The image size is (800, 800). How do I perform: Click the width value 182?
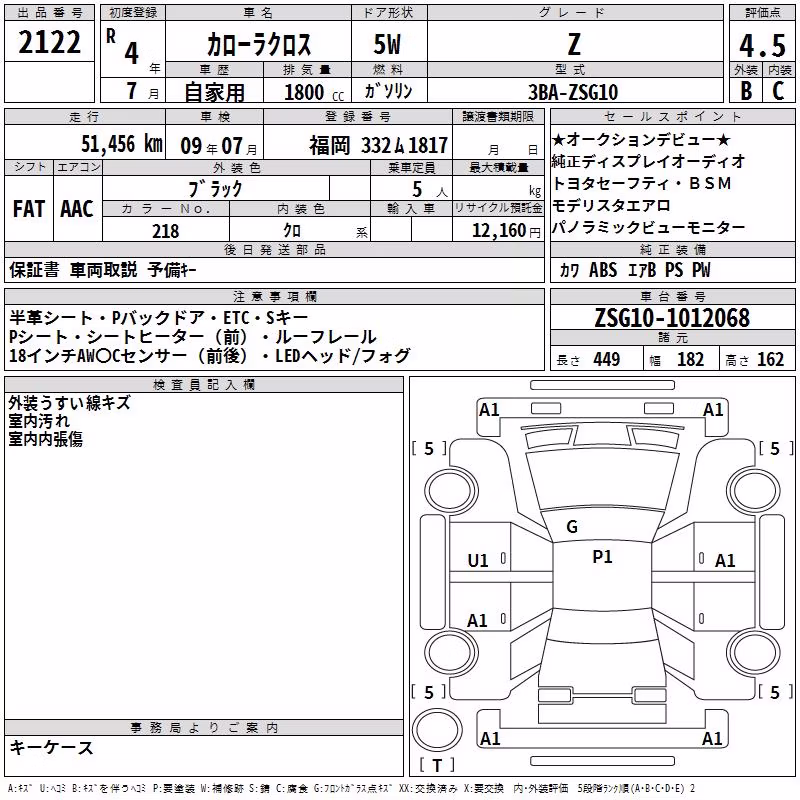[x=690, y=360]
